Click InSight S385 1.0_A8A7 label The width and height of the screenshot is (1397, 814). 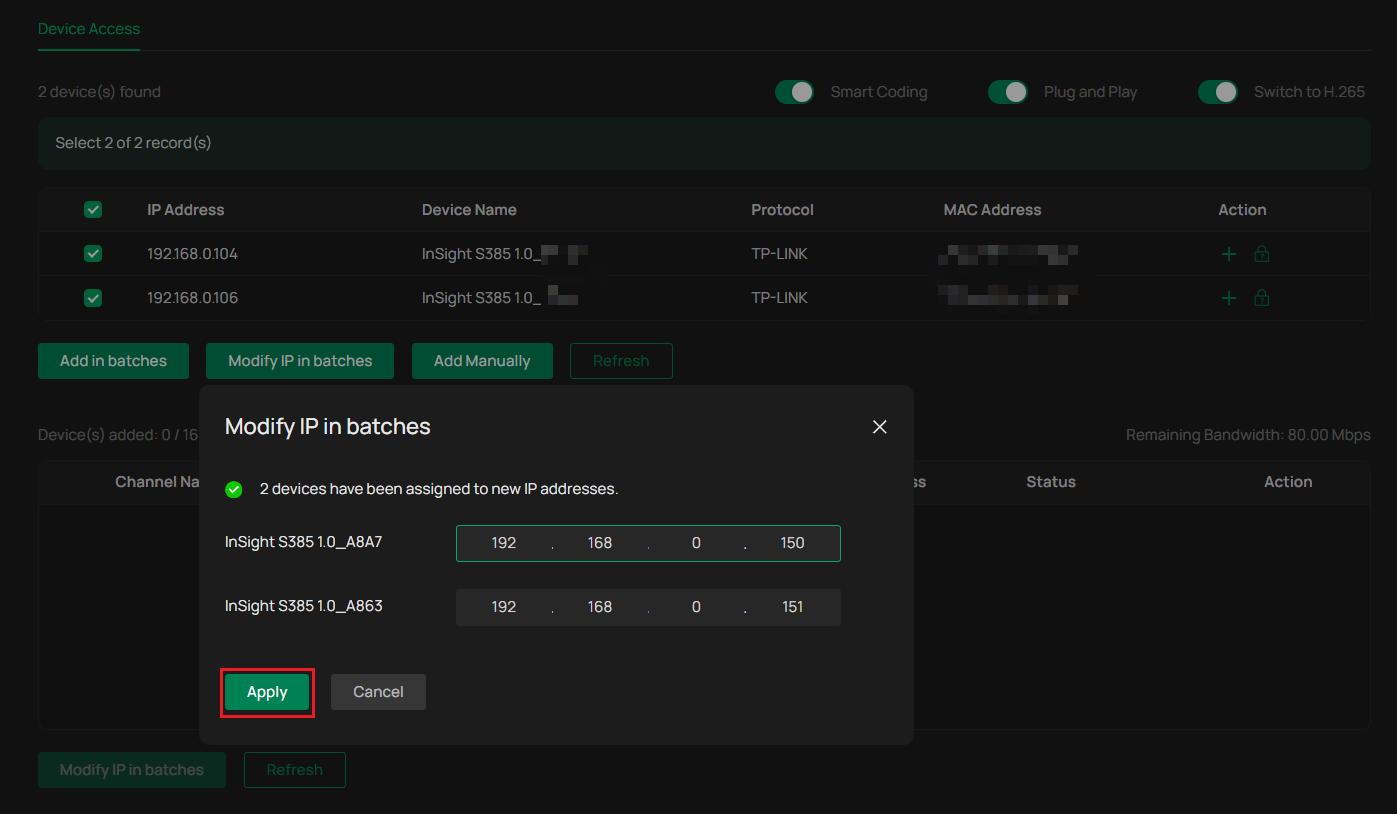(304, 543)
